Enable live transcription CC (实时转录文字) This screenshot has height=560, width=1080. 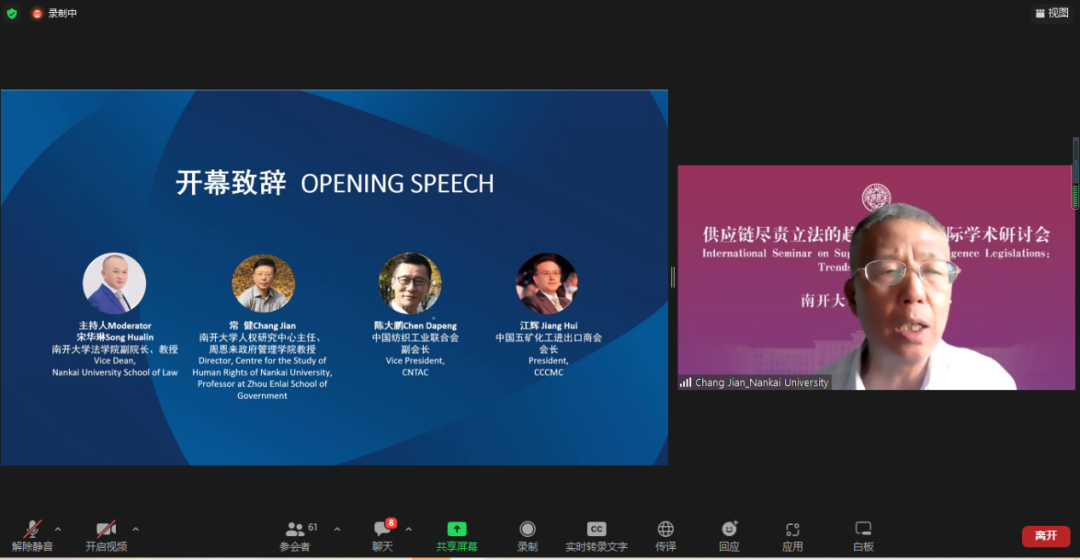tap(596, 535)
